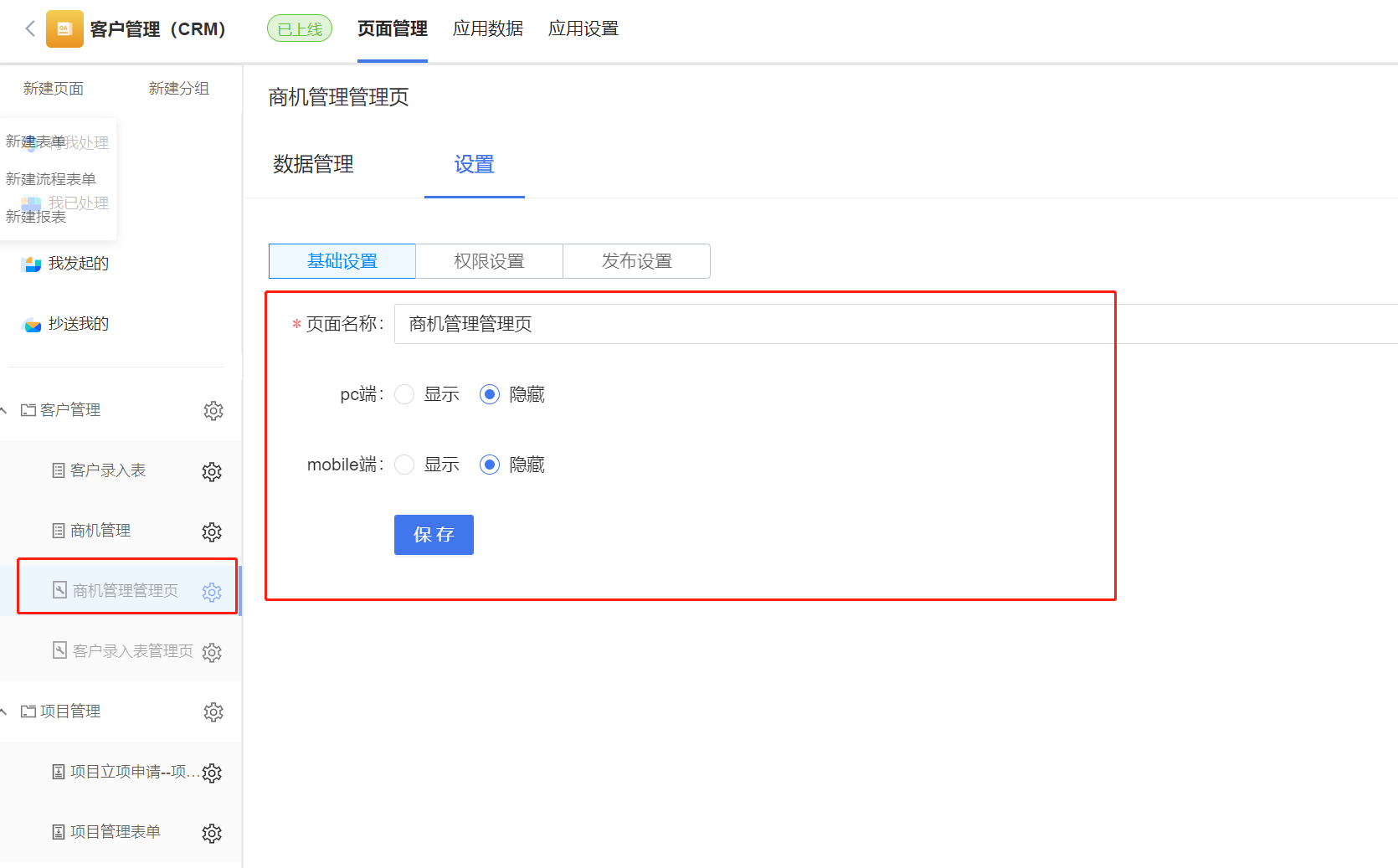The image size is (1398, 868).
Task: Open 应用设置 top tab
Action: click(x=583, y=29)
